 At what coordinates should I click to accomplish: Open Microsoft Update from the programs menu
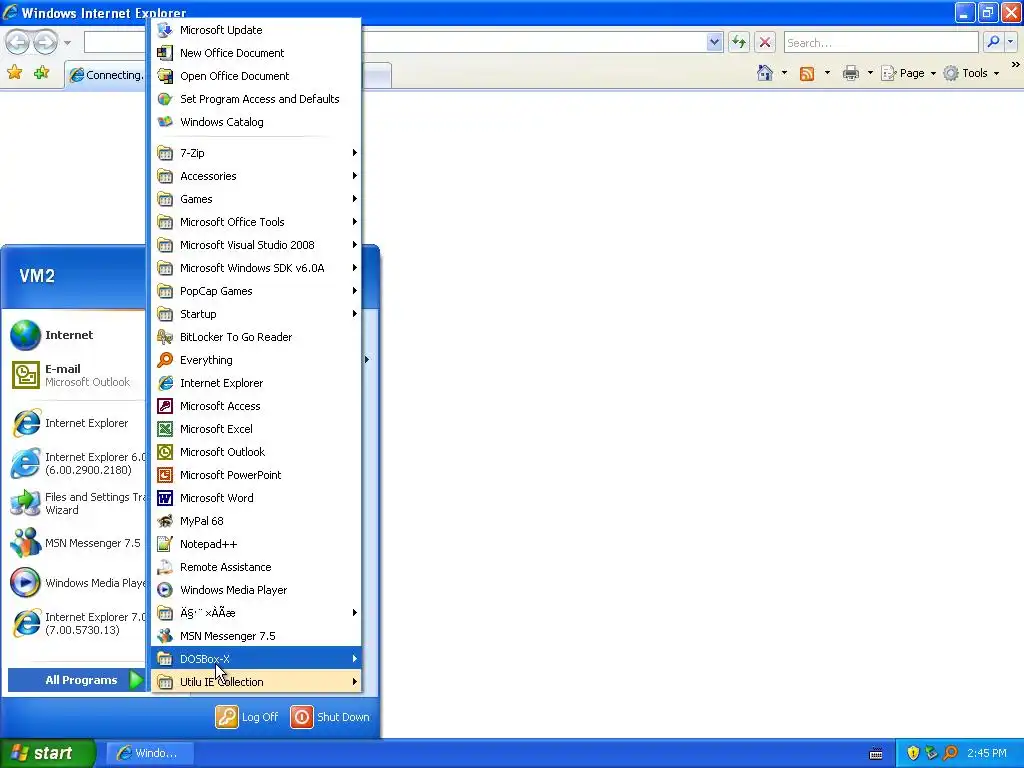click(x=255, y=30)
